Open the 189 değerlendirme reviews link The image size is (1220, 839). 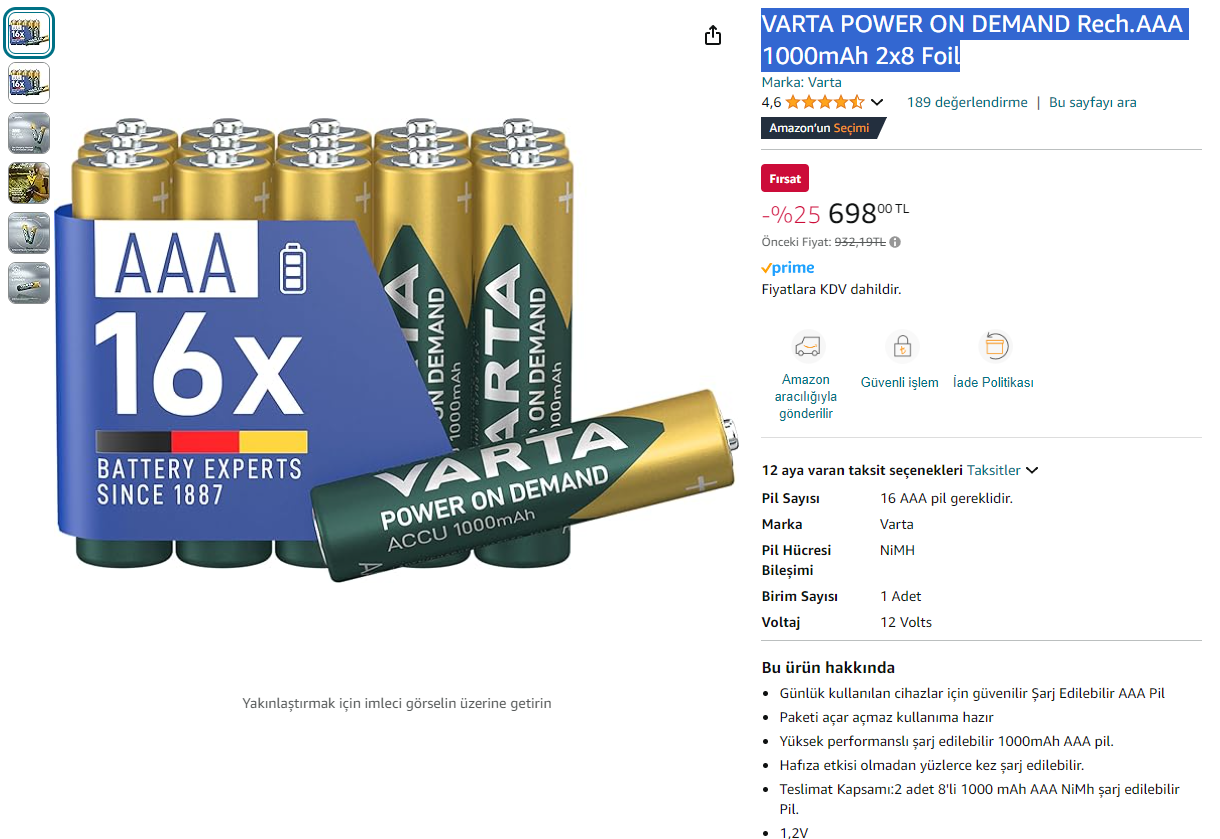tap(967, 102)
